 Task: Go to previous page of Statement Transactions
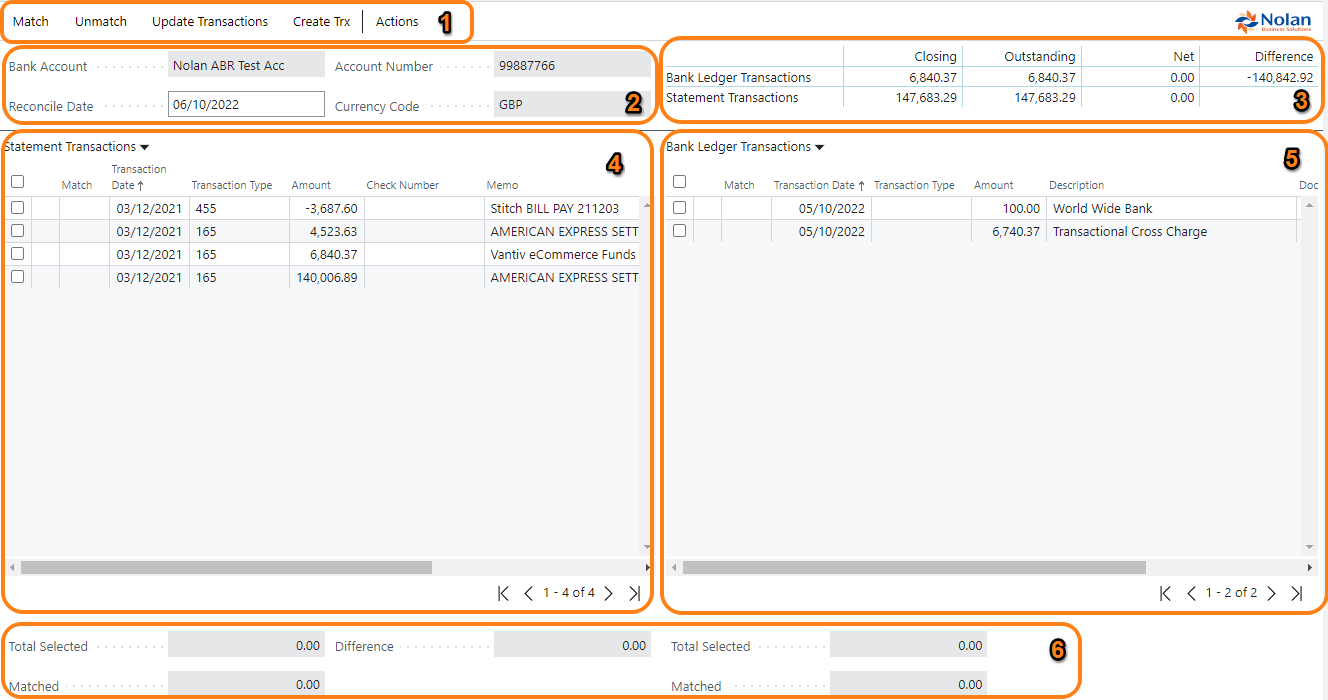click(x=529, y=593)
